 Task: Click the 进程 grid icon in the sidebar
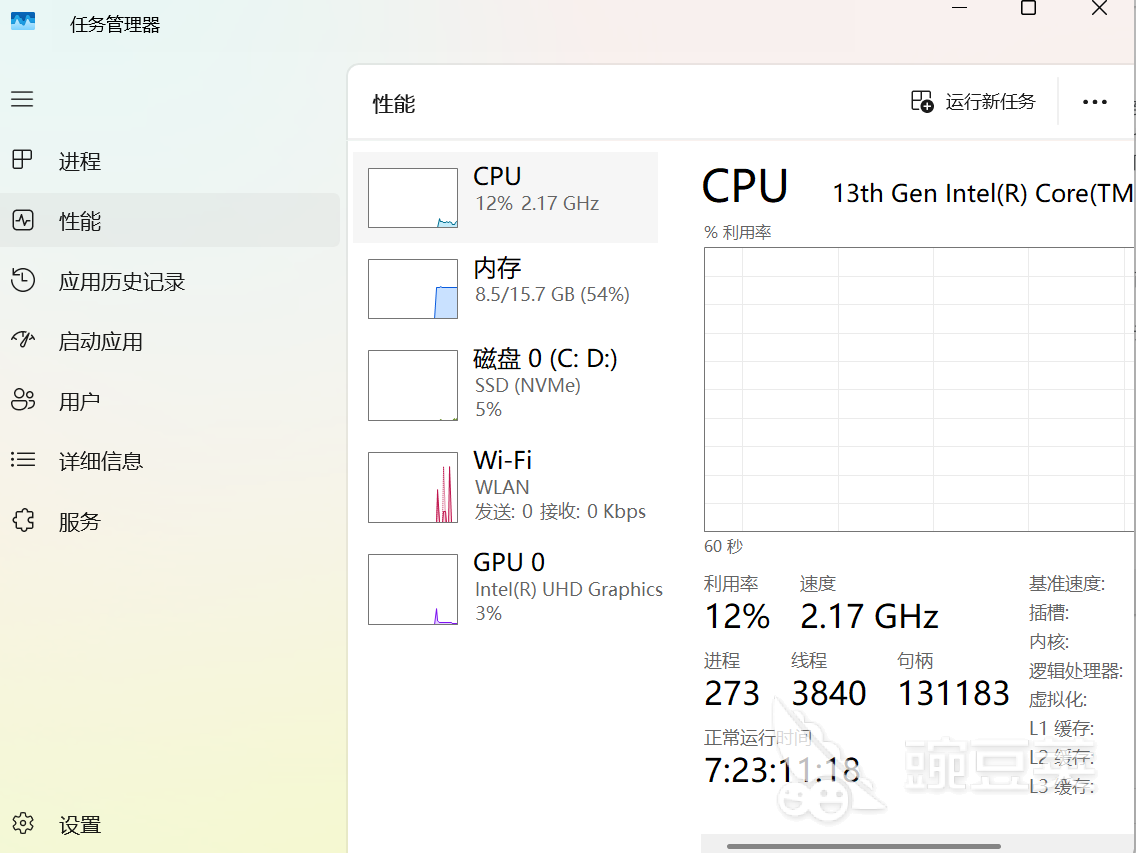click(22, 159)
